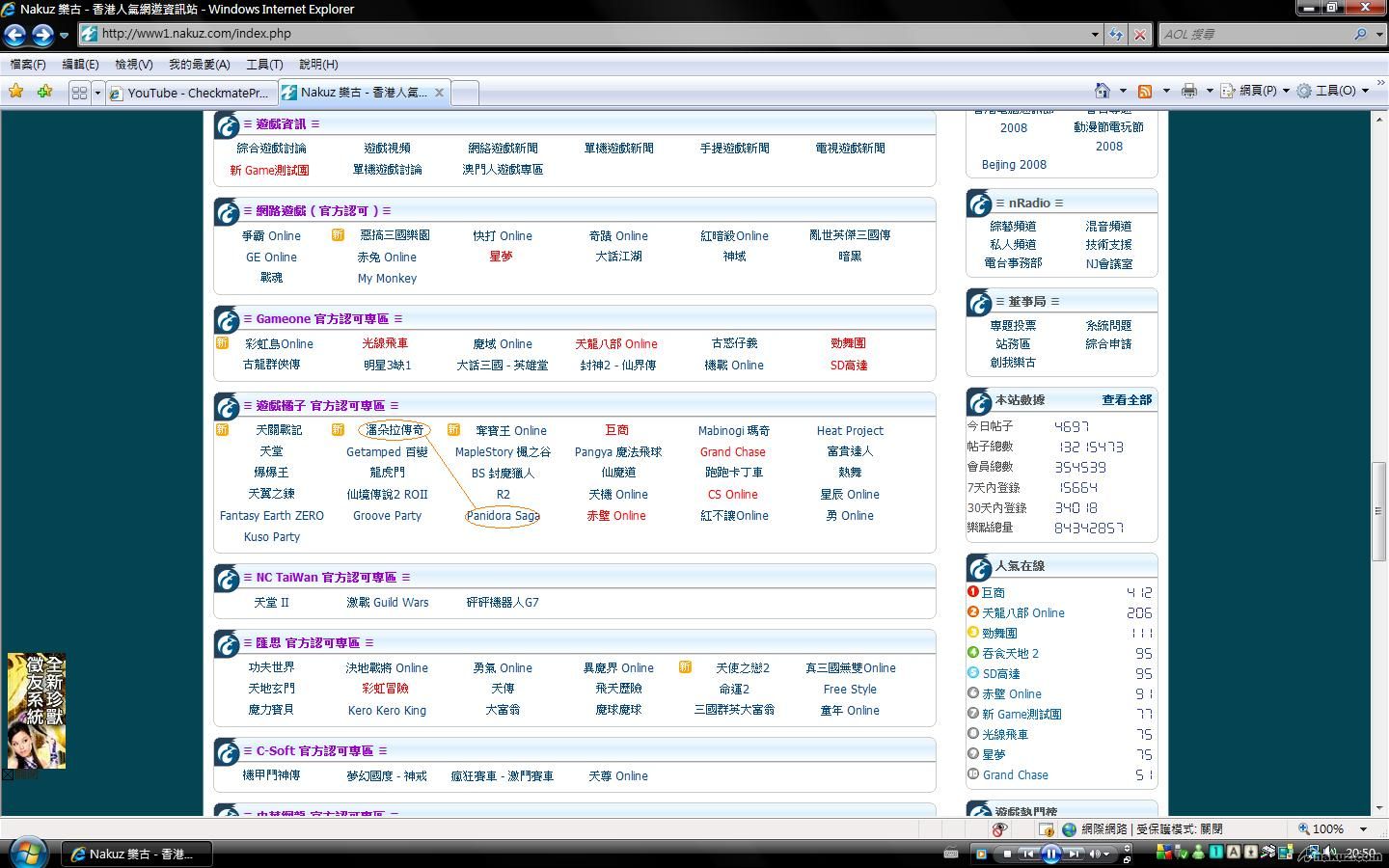
Task: Open the tab list dropdown beside Quick Tabs
Action: (97, 93)
